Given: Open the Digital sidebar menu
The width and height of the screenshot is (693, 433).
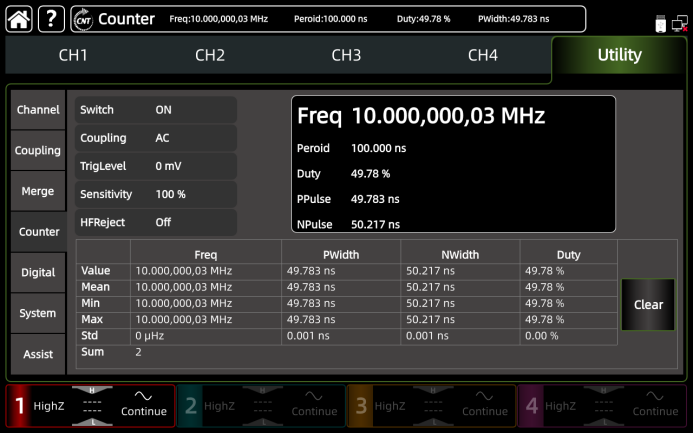Looking at the screenshot, I should 38,273.
